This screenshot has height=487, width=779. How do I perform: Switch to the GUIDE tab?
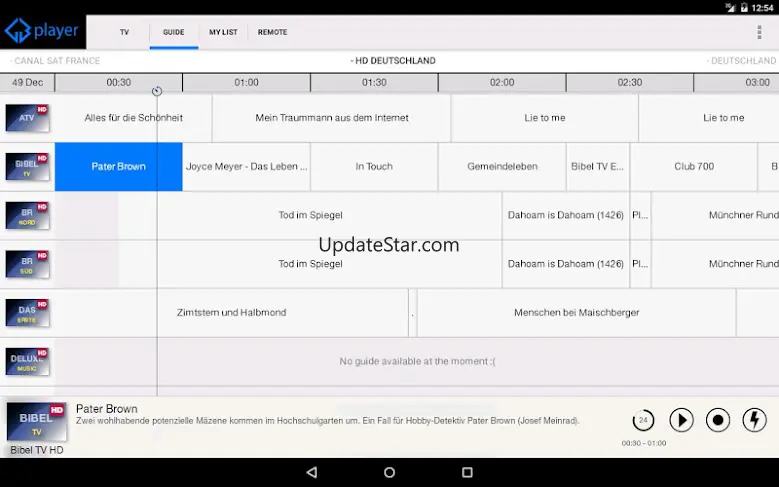173,32
